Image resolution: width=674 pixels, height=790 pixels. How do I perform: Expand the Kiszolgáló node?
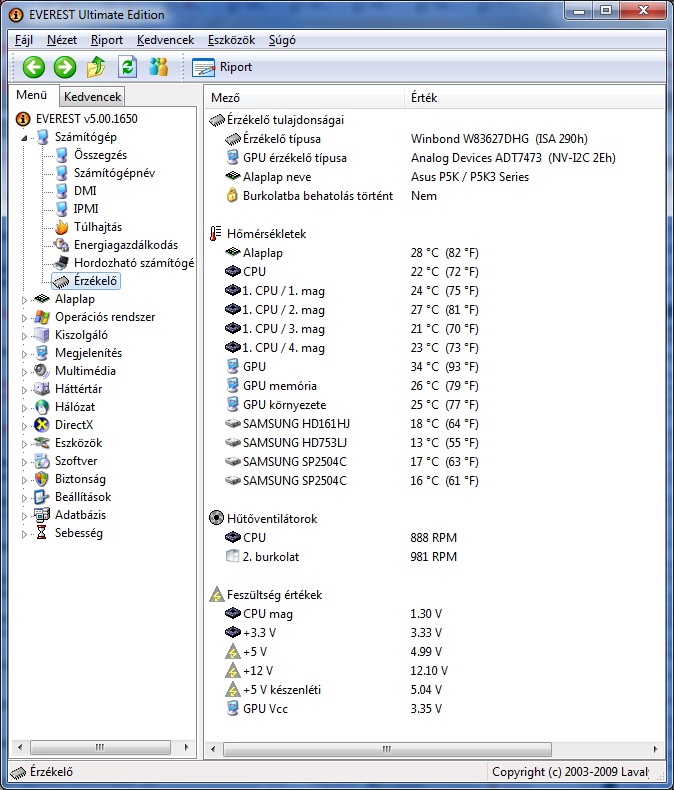[x=24, y=336]
